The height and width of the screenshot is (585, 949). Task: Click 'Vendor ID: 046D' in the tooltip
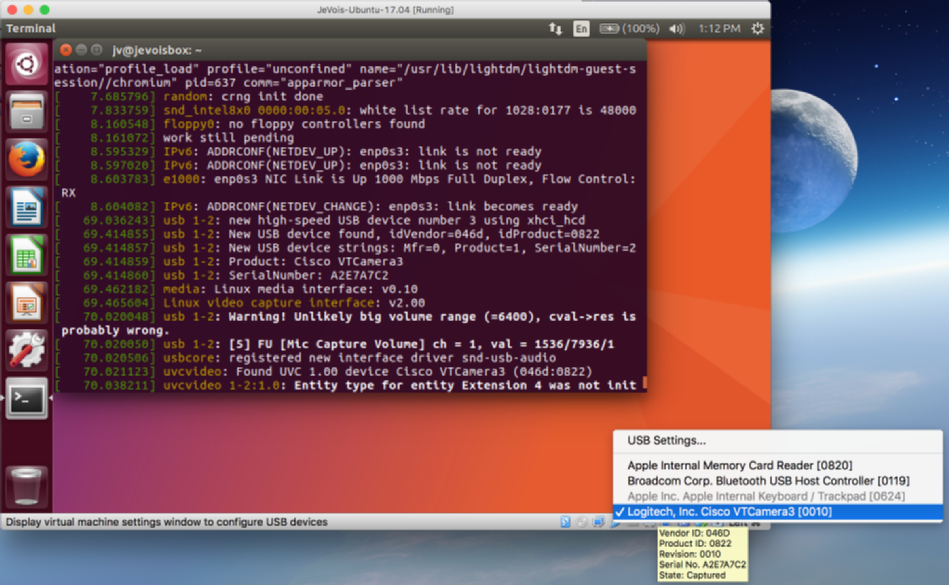click(694, 534)
